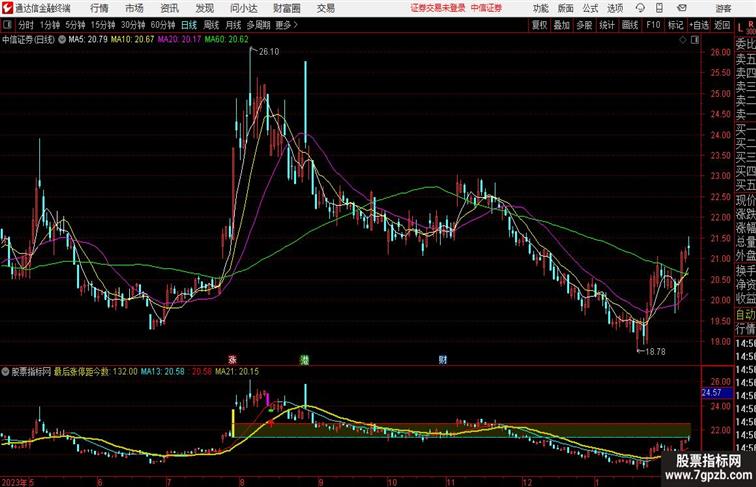Click the 返回 back button
756x487 pixels.
(x=722, y=25)
